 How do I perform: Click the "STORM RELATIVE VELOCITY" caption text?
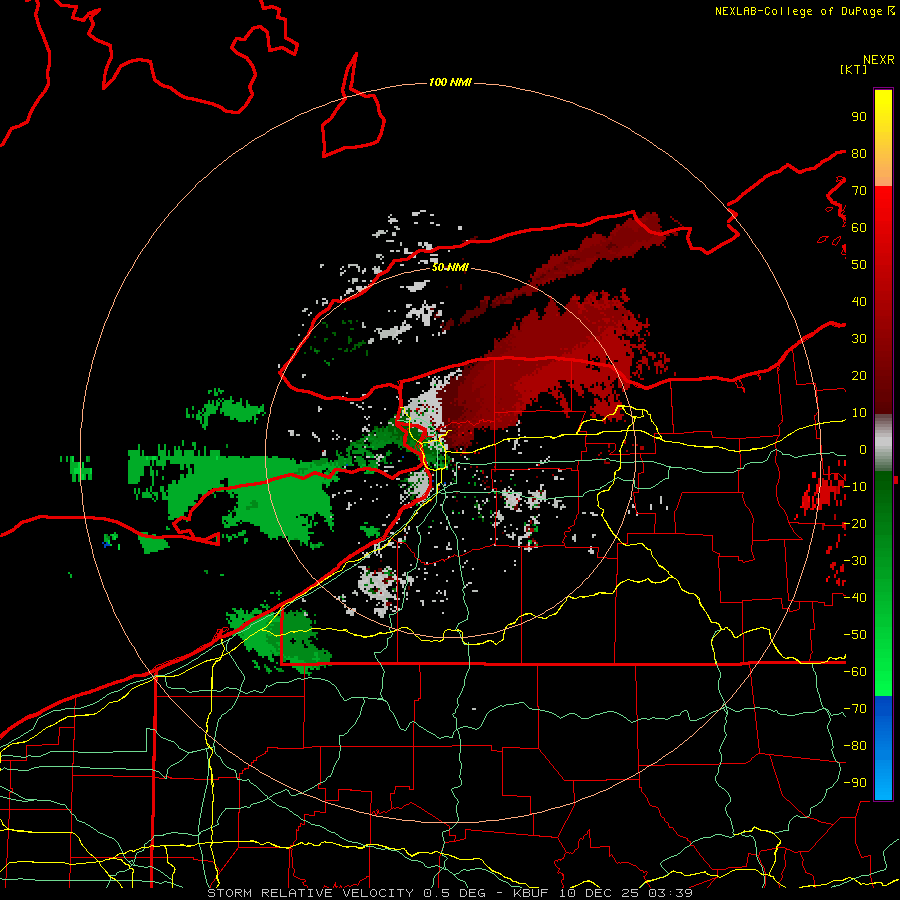310,893
